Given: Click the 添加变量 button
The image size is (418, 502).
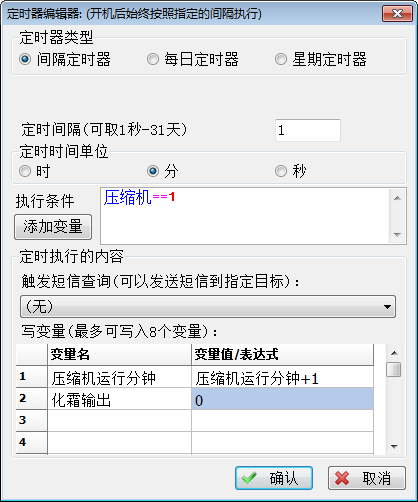Looking at the screenshot, I should pyautogui.click(x=53, y=227).
